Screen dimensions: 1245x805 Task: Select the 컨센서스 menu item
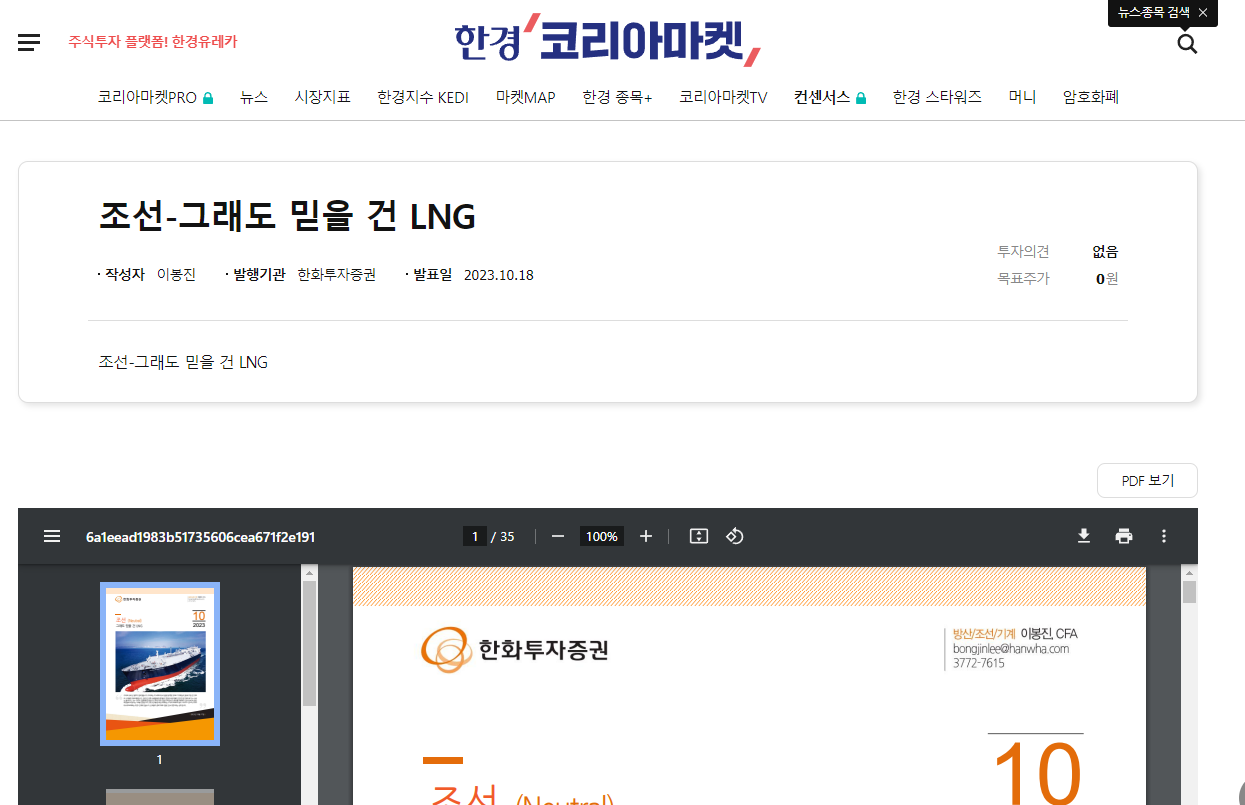click(822, 97)
